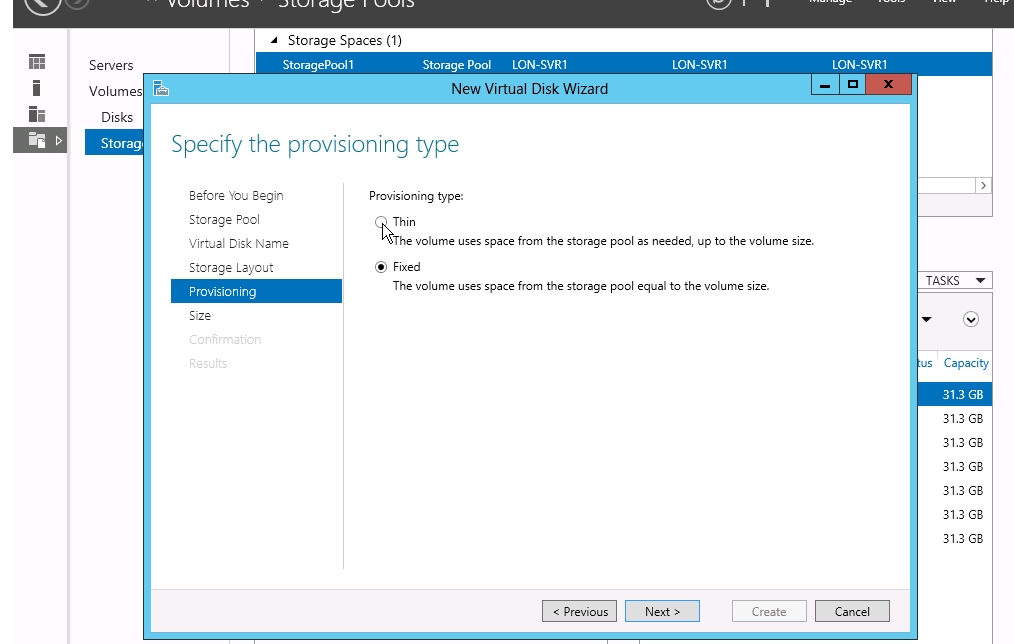
Task: Click the refresh icon in header
Action: click(x=718, y=3)
